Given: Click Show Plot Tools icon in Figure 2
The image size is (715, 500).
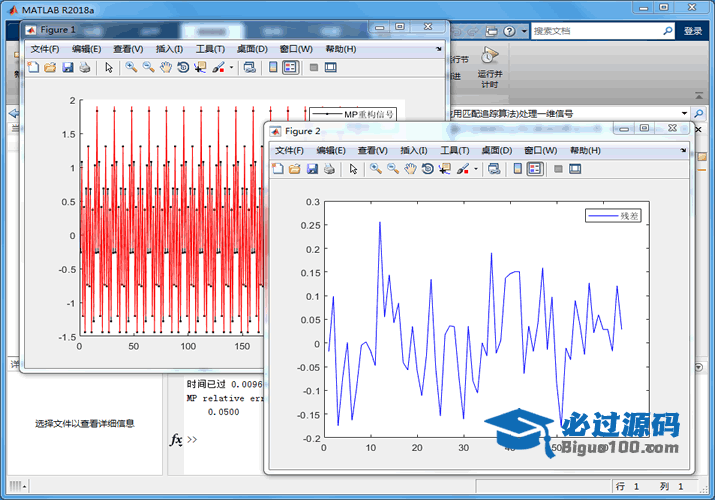Looking at the screenshot, I should tap(575, 169).
